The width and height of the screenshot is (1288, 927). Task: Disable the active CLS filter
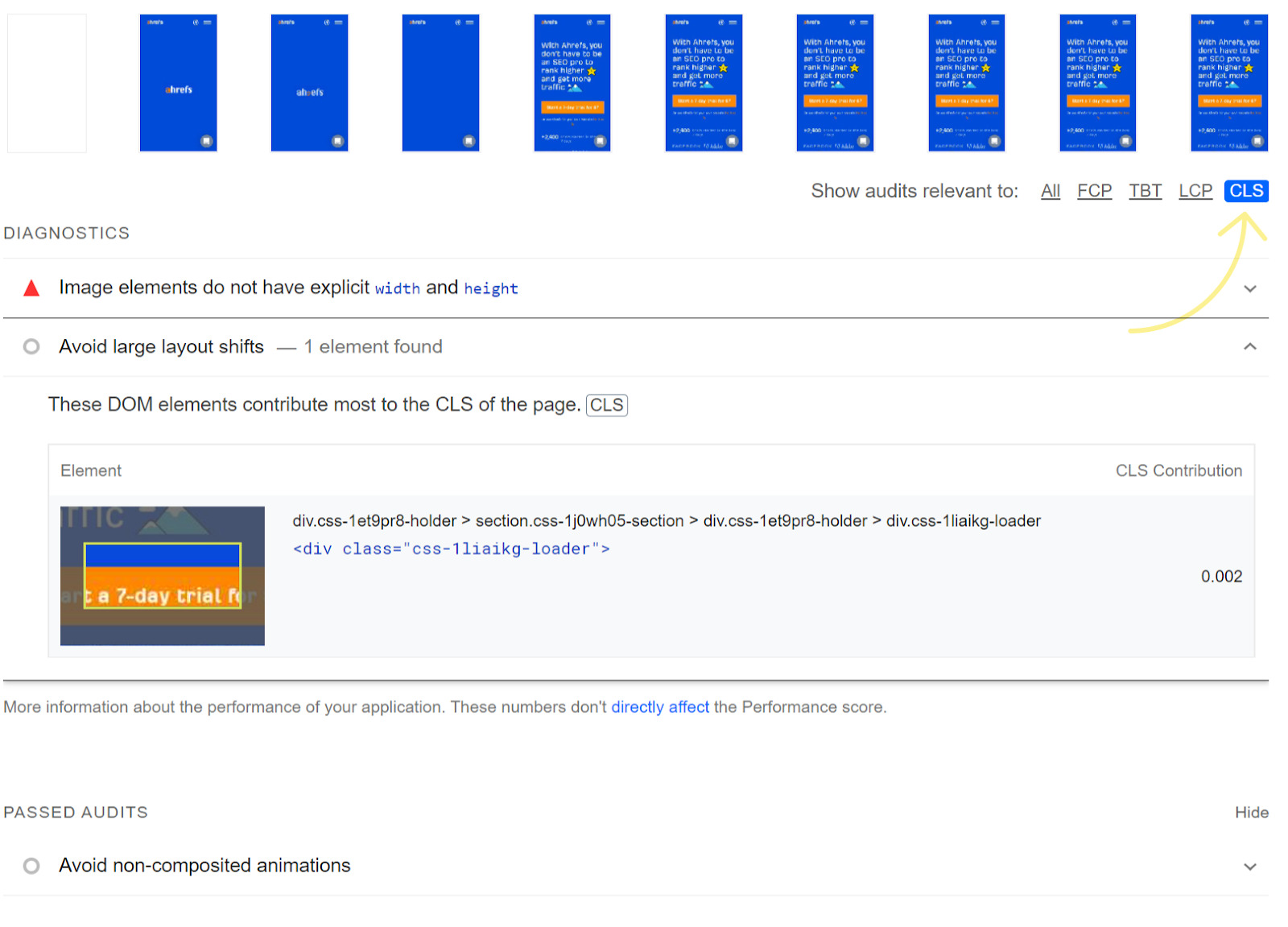[x=1245, y=191]
